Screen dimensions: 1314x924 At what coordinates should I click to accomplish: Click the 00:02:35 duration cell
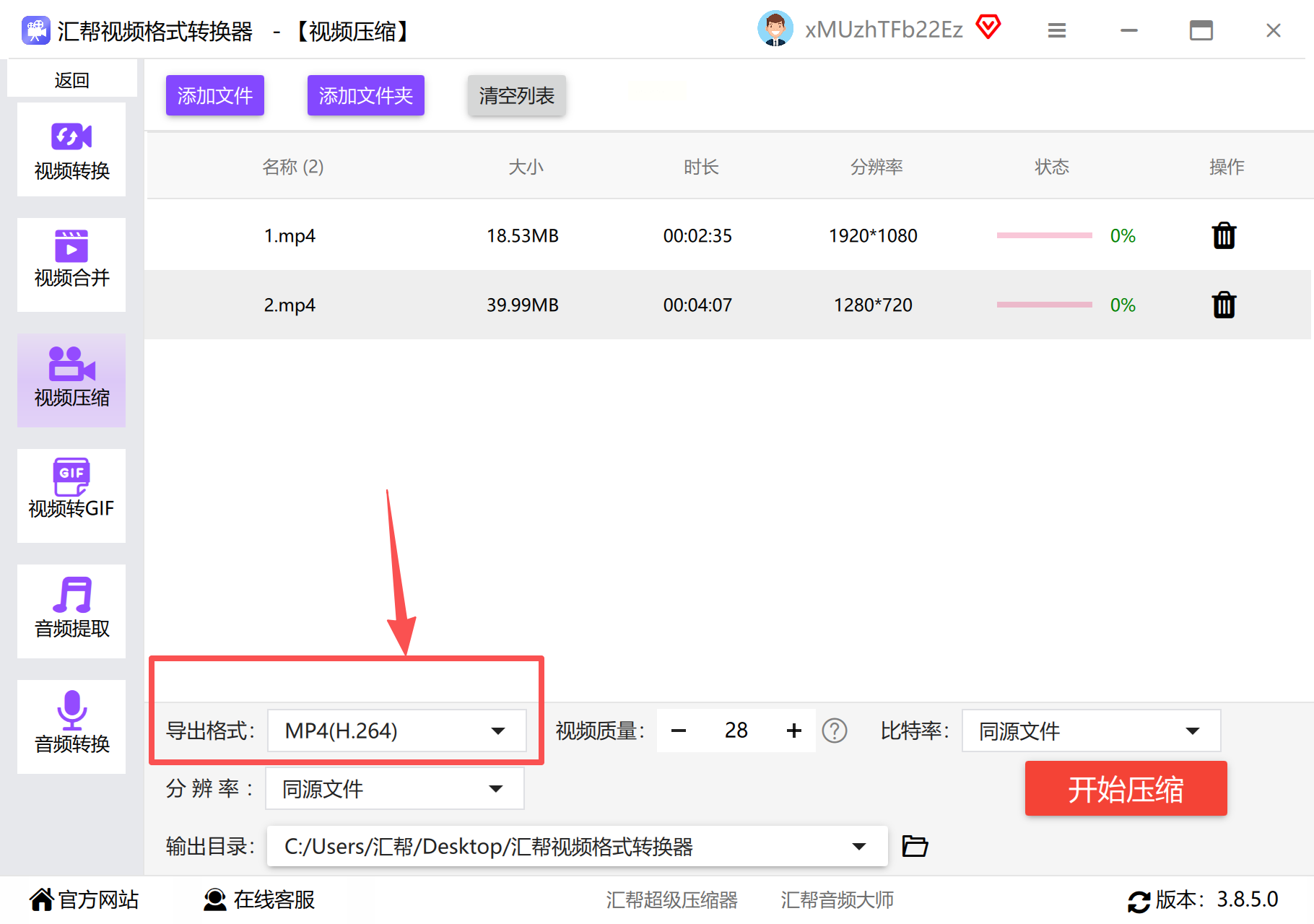coord(697,236)
